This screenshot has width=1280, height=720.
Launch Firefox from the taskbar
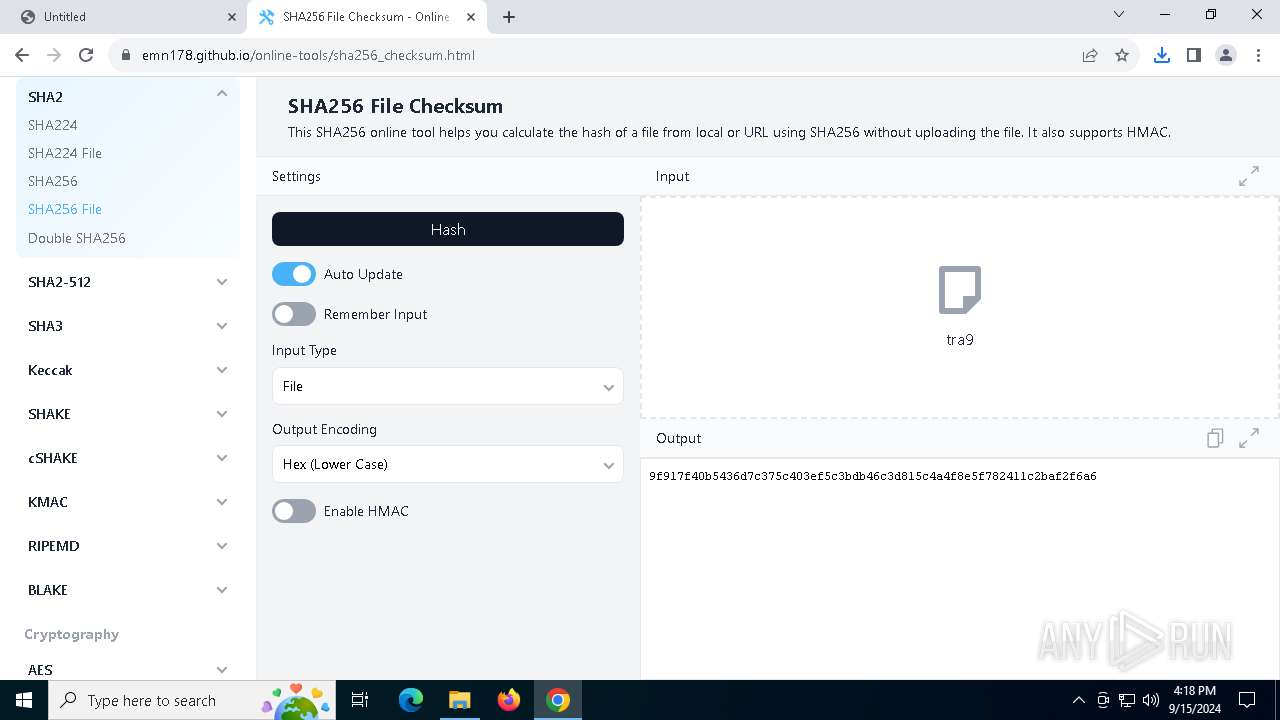(509, 700)
